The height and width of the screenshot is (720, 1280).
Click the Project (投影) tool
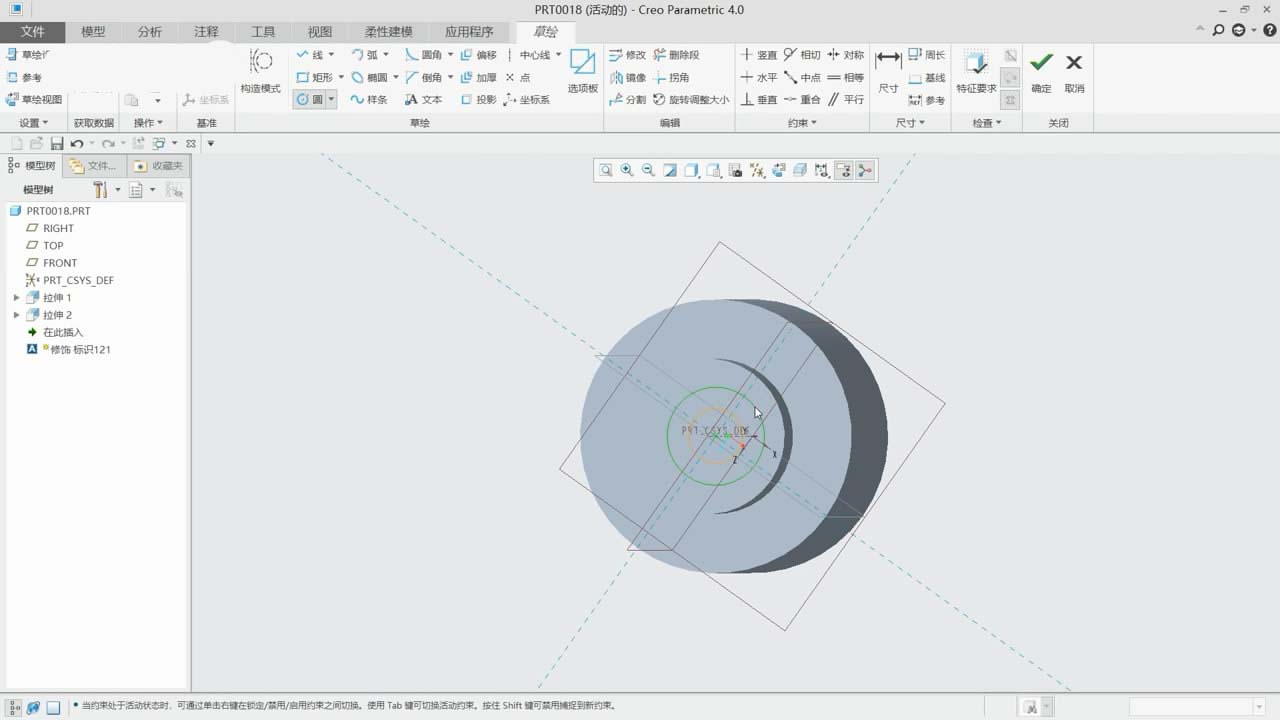point(478,100)
